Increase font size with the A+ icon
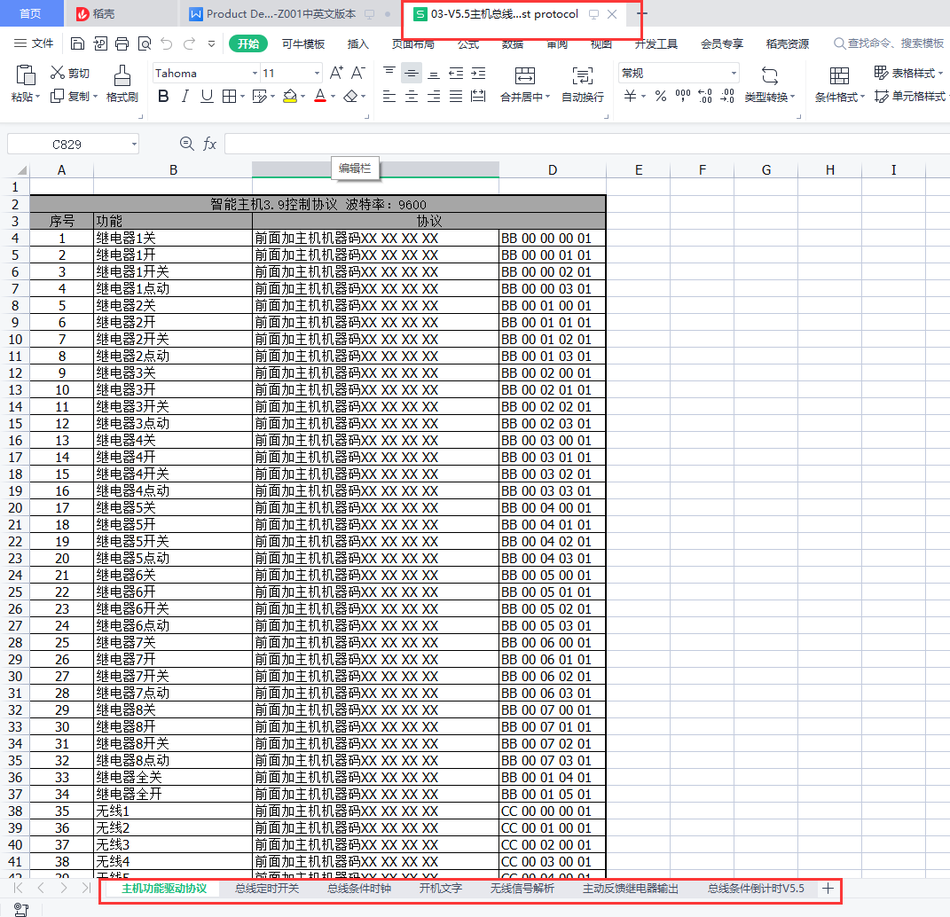Screen dimensions: 950x917 pos(336,73)
